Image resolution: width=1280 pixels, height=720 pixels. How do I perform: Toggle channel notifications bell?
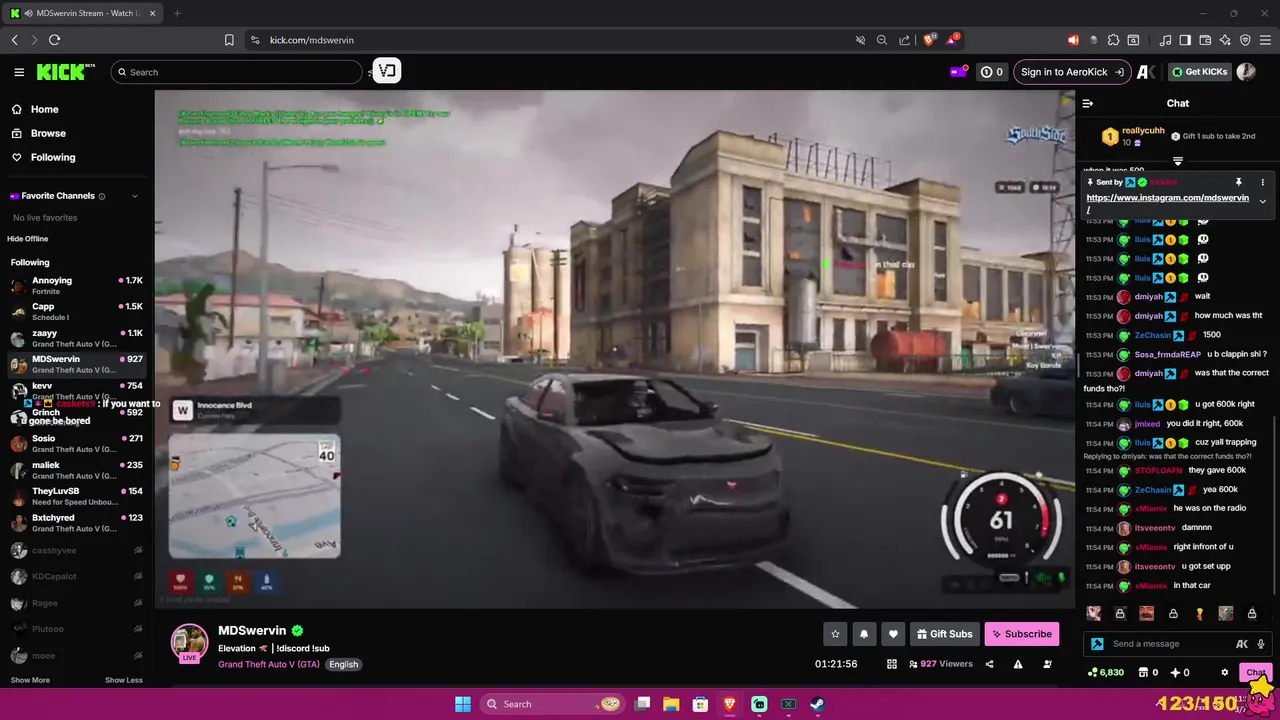tap(864, 634)
